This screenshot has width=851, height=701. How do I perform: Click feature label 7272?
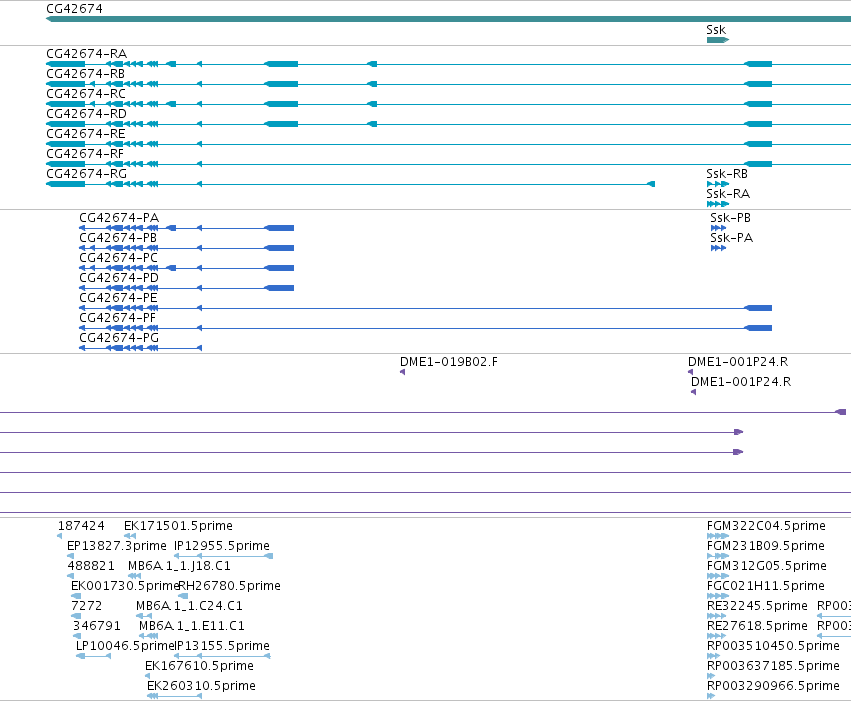click(x=86, y=606)
